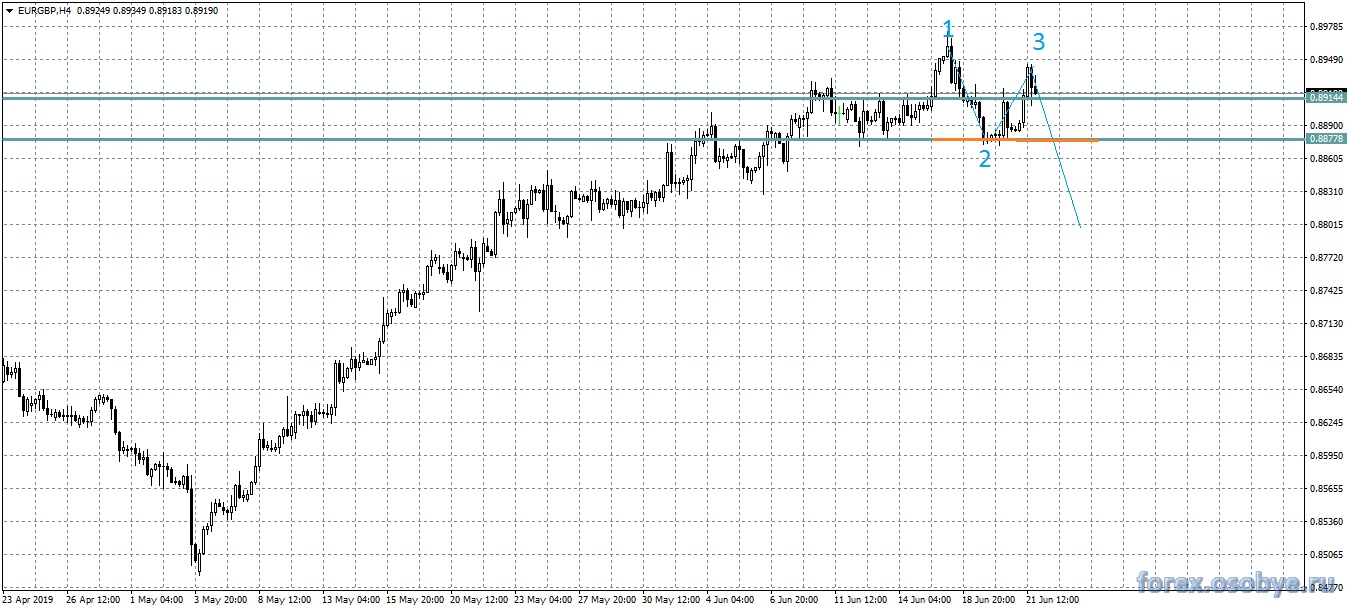Click the 13 May 04:00 time label
Screen dimensions: 1350x611
point(353,601)
